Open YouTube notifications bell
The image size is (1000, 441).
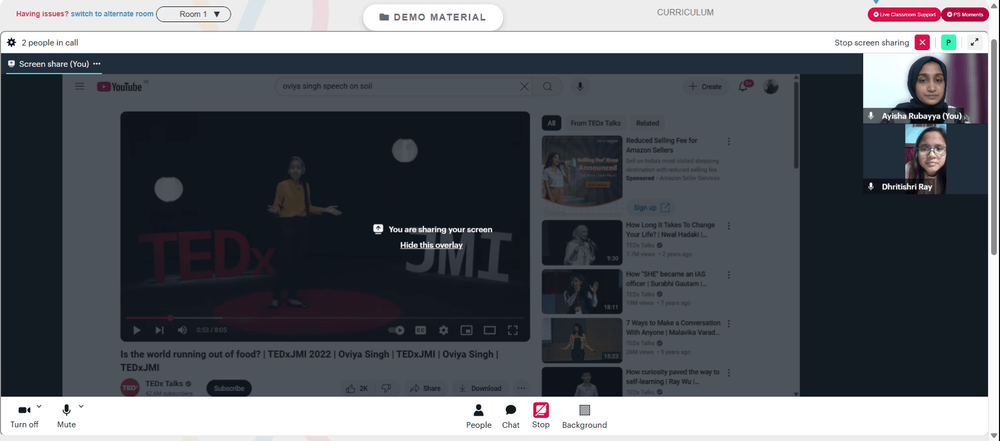pos(743,87)
